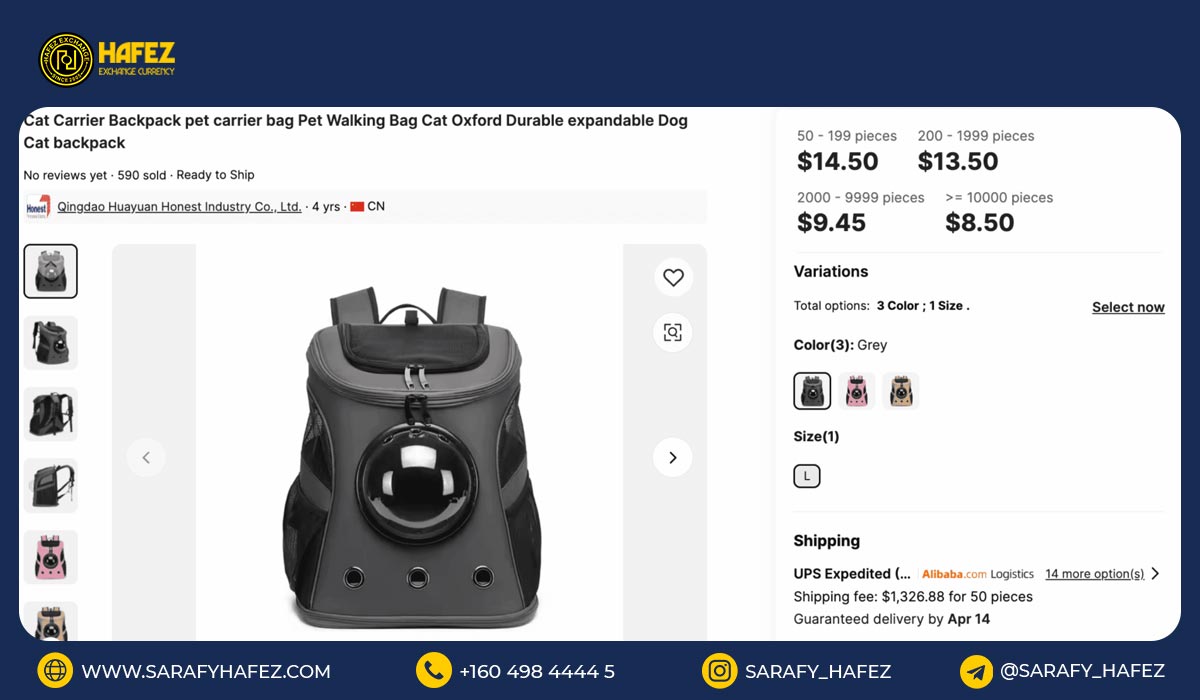Click the yellow phone icon
The width and height of the screenshot is (1200, 700).
433,671
